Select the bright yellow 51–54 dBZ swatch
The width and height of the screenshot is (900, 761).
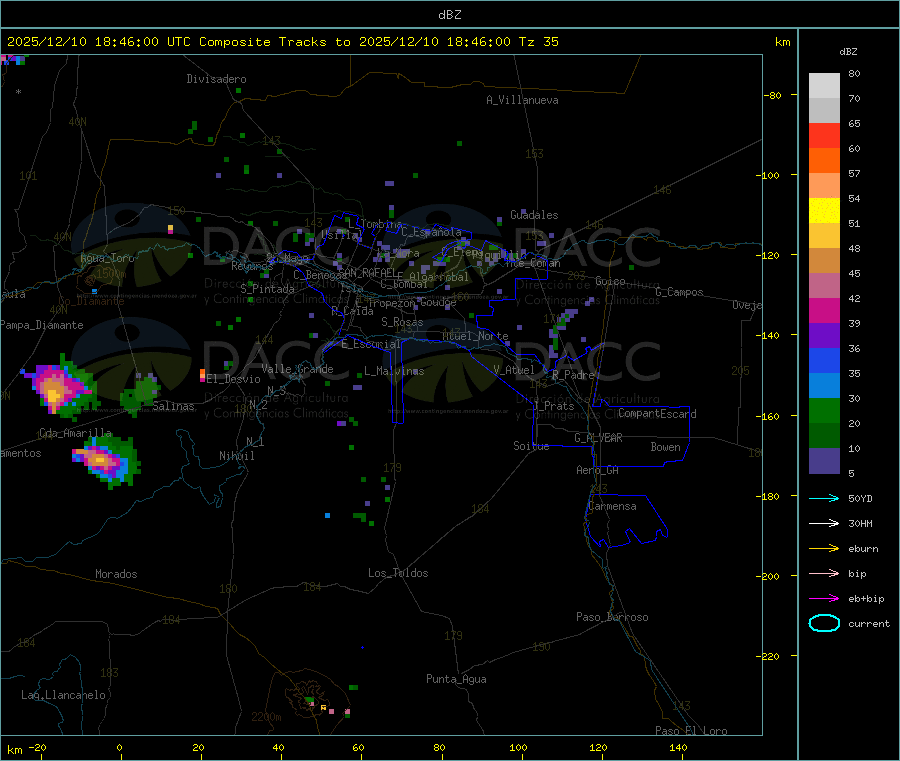[824, 211]
